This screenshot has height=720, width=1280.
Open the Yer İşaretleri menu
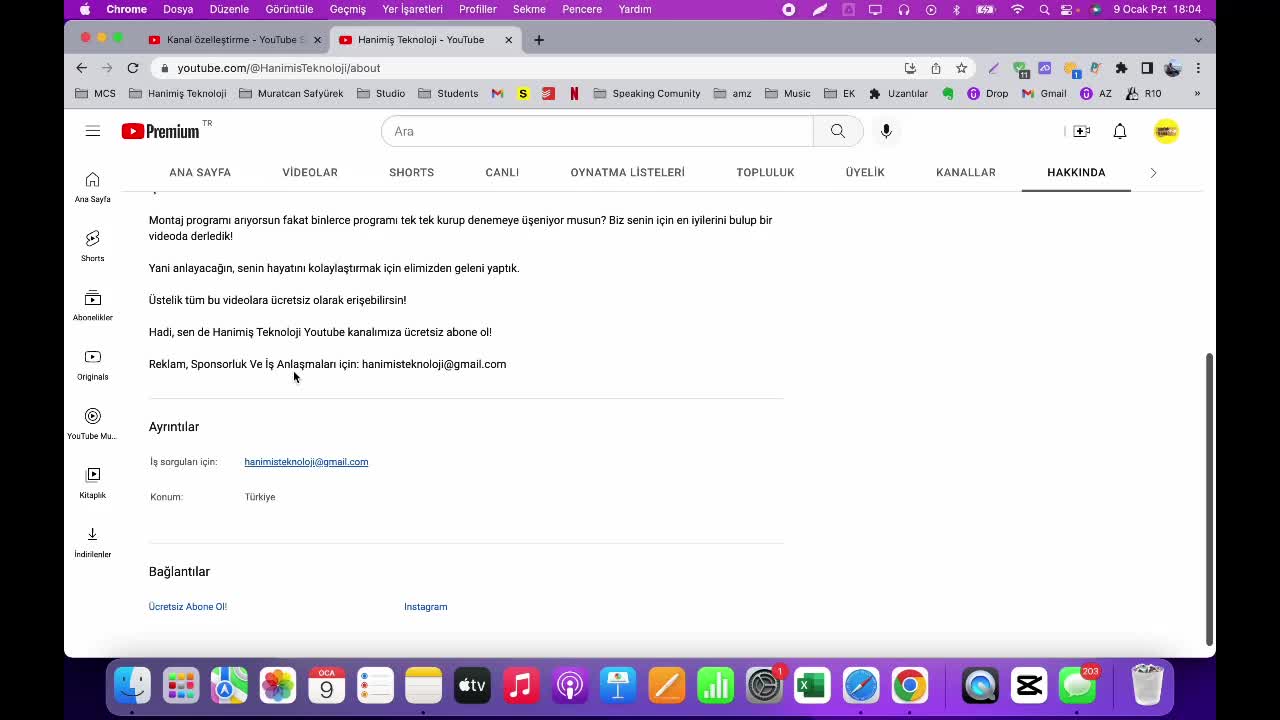[x=412, y=9]
